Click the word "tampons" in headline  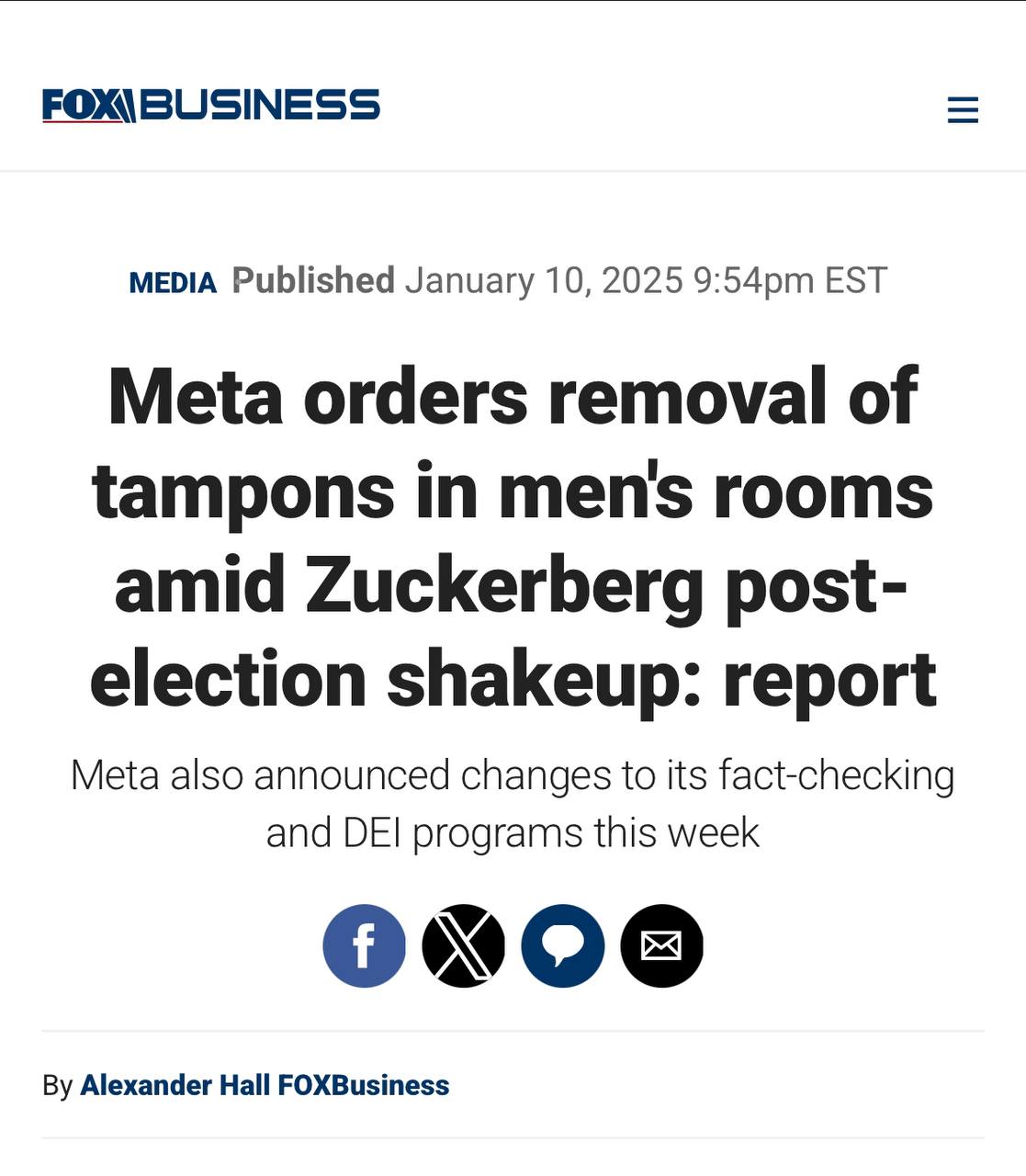click(x=243, y=492)
